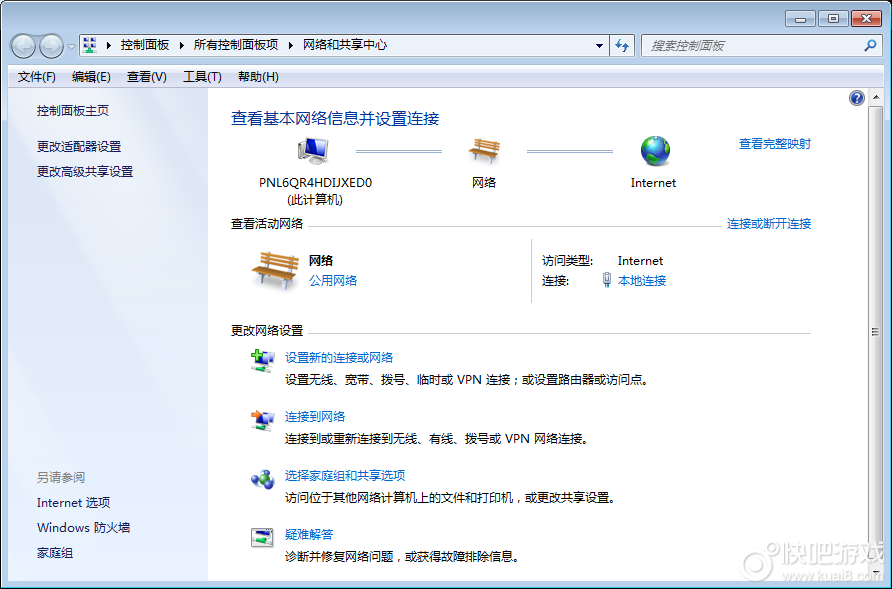Click the refresh icon next to address bar
This screenshot has width=892, height=589.
(622, 45)
